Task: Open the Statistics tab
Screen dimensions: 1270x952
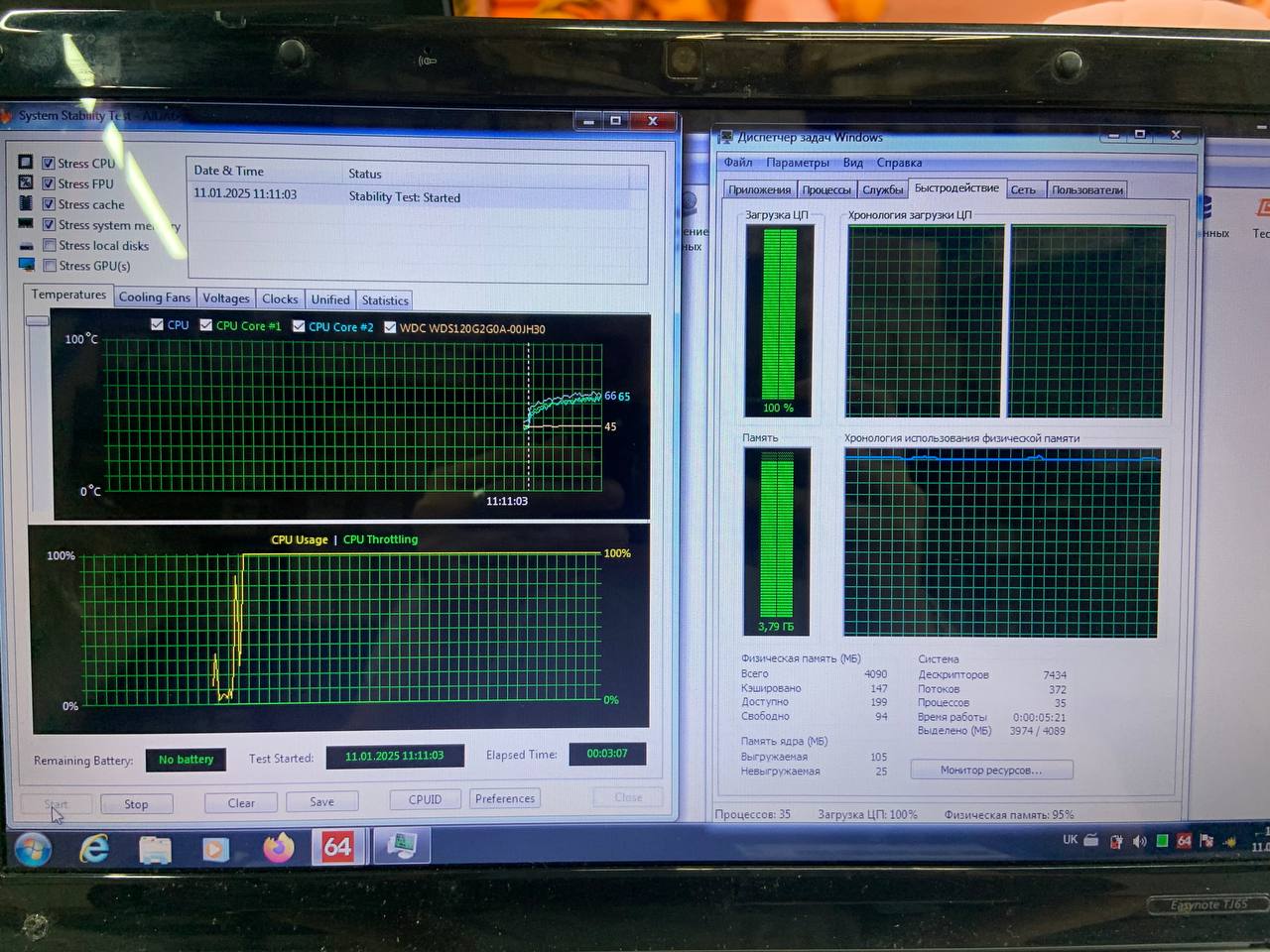Action: point(385,300)
